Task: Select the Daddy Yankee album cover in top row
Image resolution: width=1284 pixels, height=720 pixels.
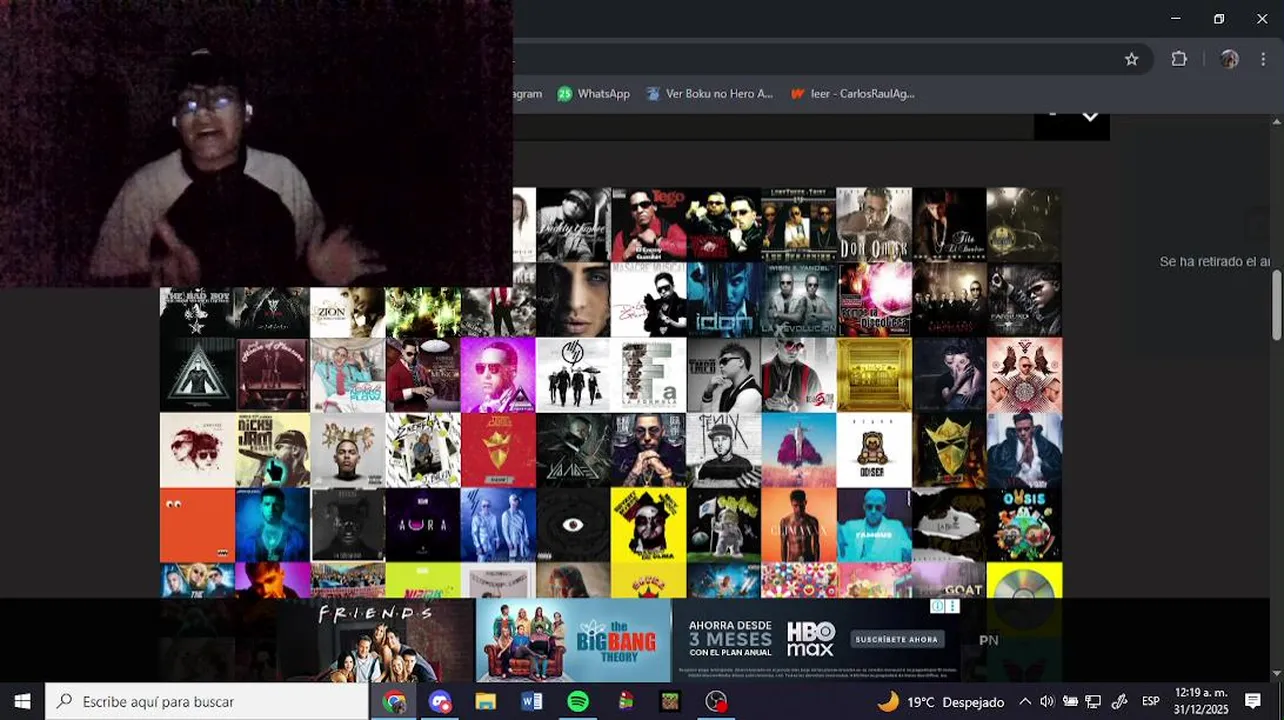Action: coord(573,224)
